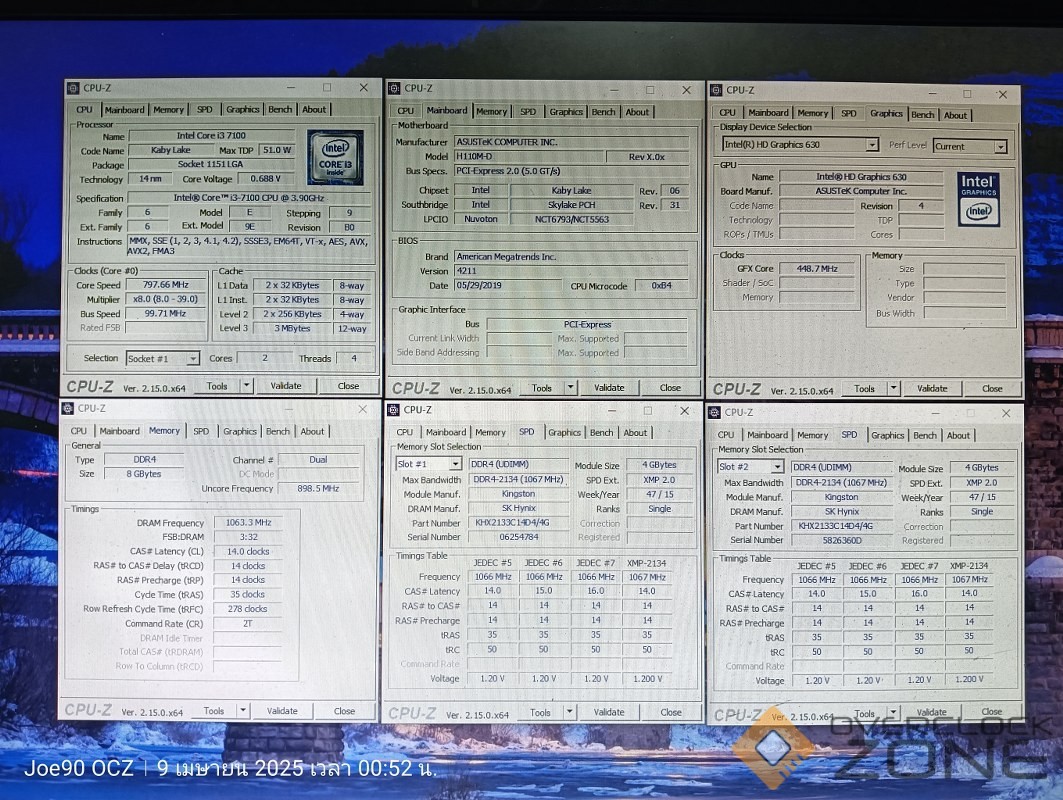Click the Intel Core i3 processor logo
The image size is (1063, 800).
(x=334, y=157)
